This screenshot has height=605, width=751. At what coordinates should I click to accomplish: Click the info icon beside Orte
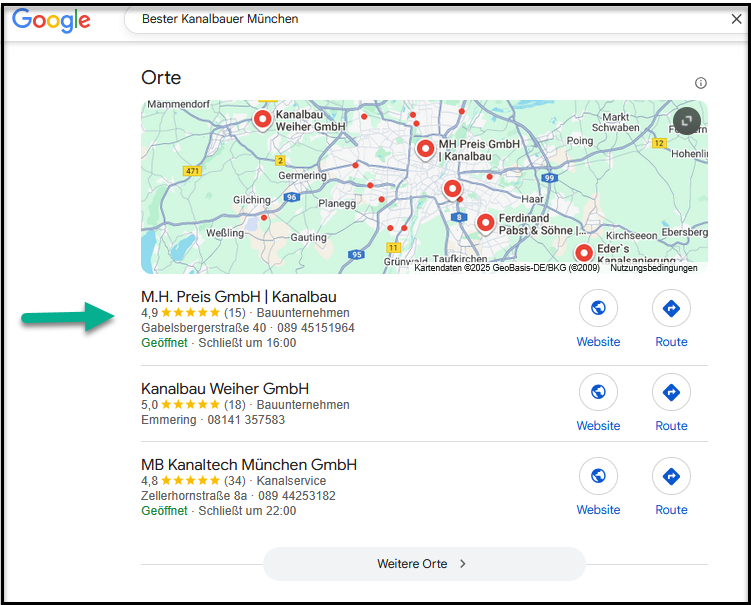[x=700, y=83]
